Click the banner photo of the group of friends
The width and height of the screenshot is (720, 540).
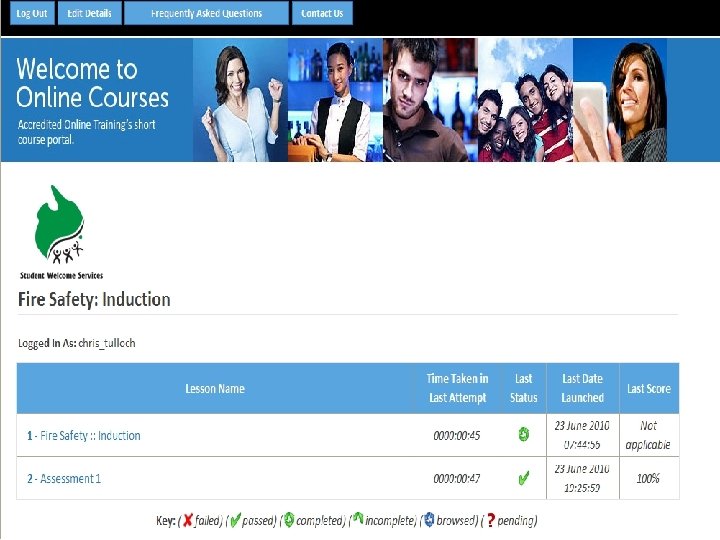tap(525, 100)
